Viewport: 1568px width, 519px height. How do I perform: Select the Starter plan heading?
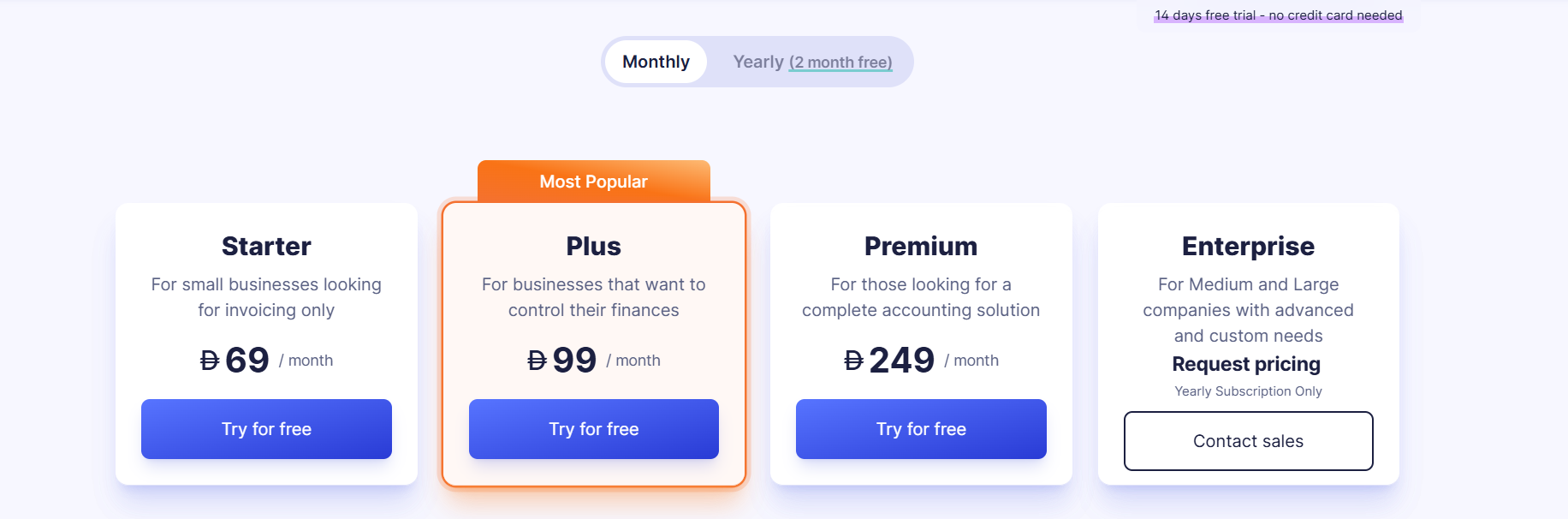[266, 247]
